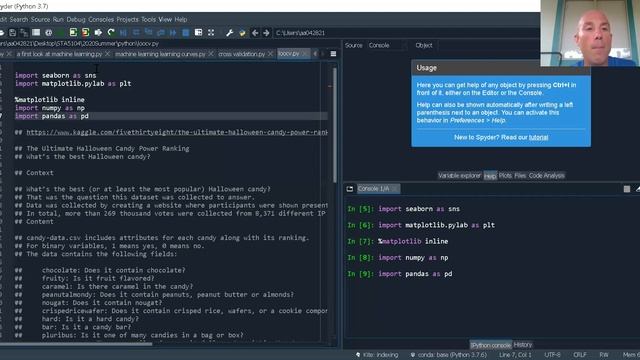Click the Save all files icon

[x=24, y=33]
